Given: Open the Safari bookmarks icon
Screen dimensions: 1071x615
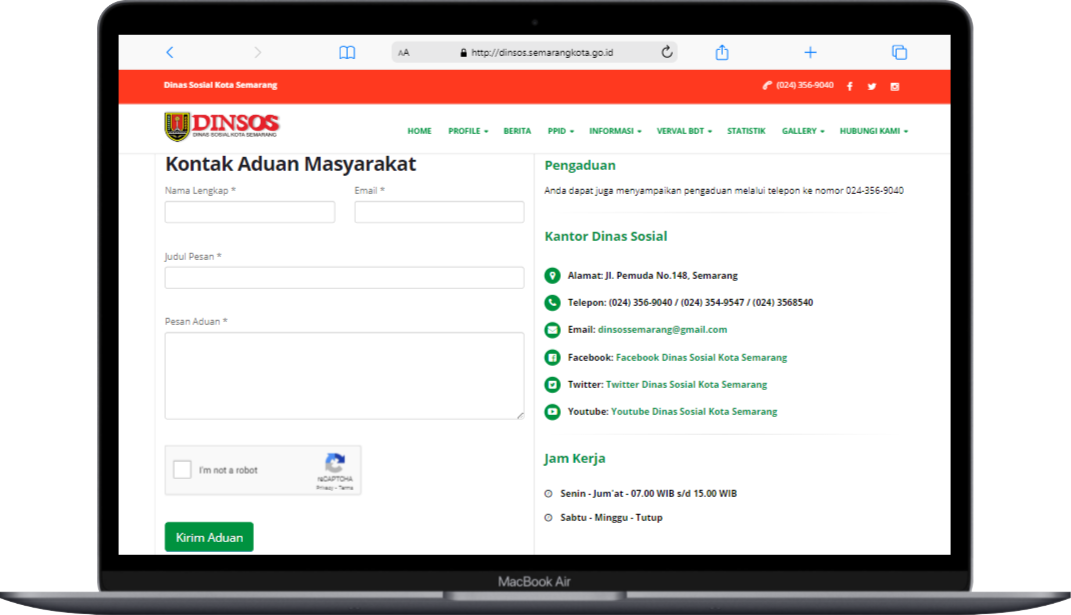Looking at the screenshot, I should pyautogui.click(x=347, y=53).
